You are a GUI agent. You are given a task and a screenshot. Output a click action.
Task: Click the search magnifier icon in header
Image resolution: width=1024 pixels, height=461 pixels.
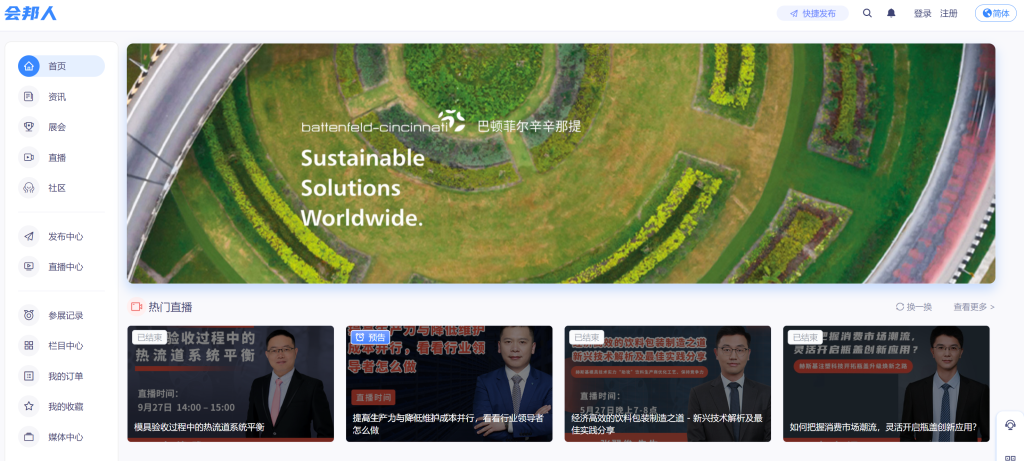point(867,13)
